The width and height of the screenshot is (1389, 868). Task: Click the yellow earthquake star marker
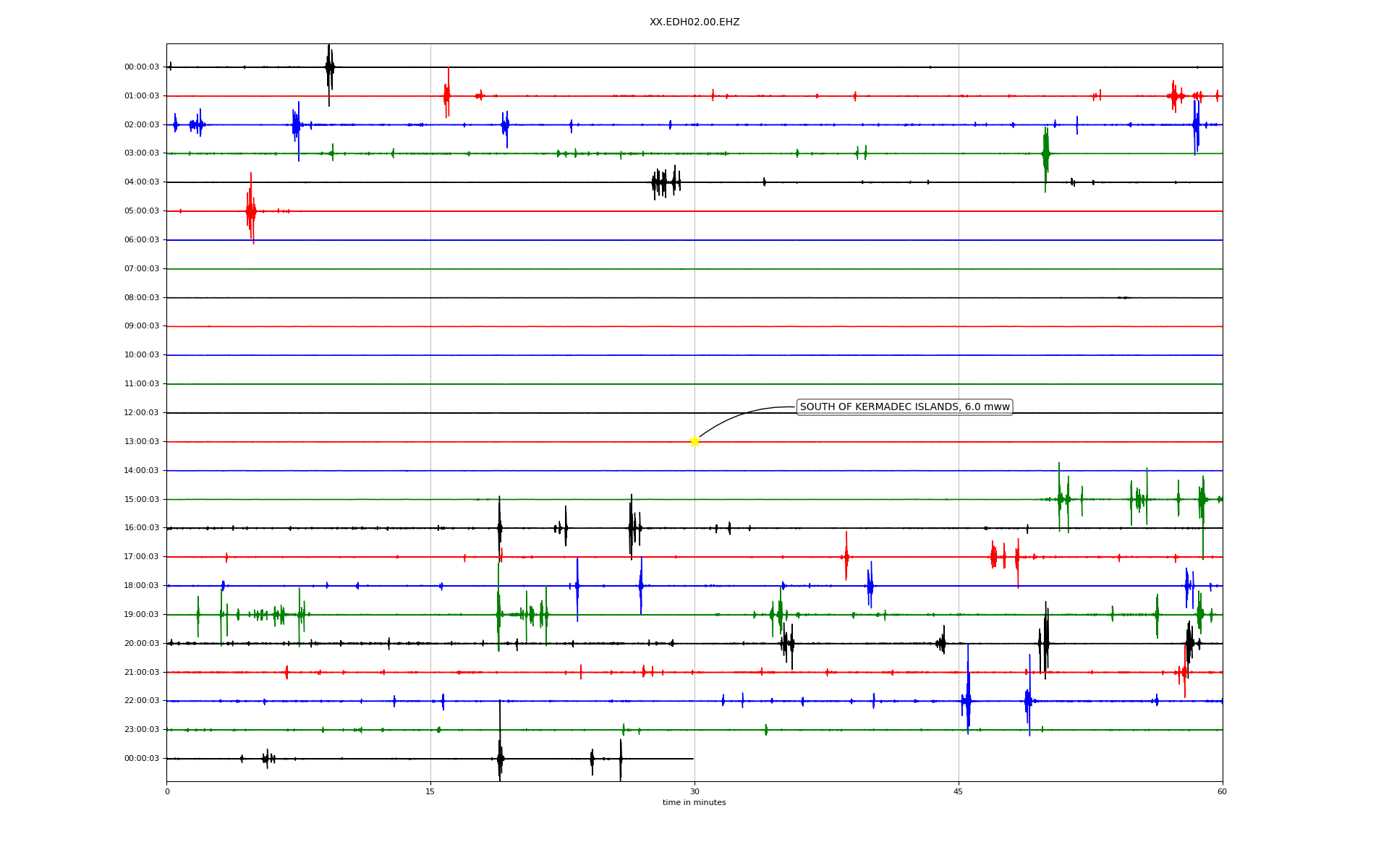tap(694, 441)
